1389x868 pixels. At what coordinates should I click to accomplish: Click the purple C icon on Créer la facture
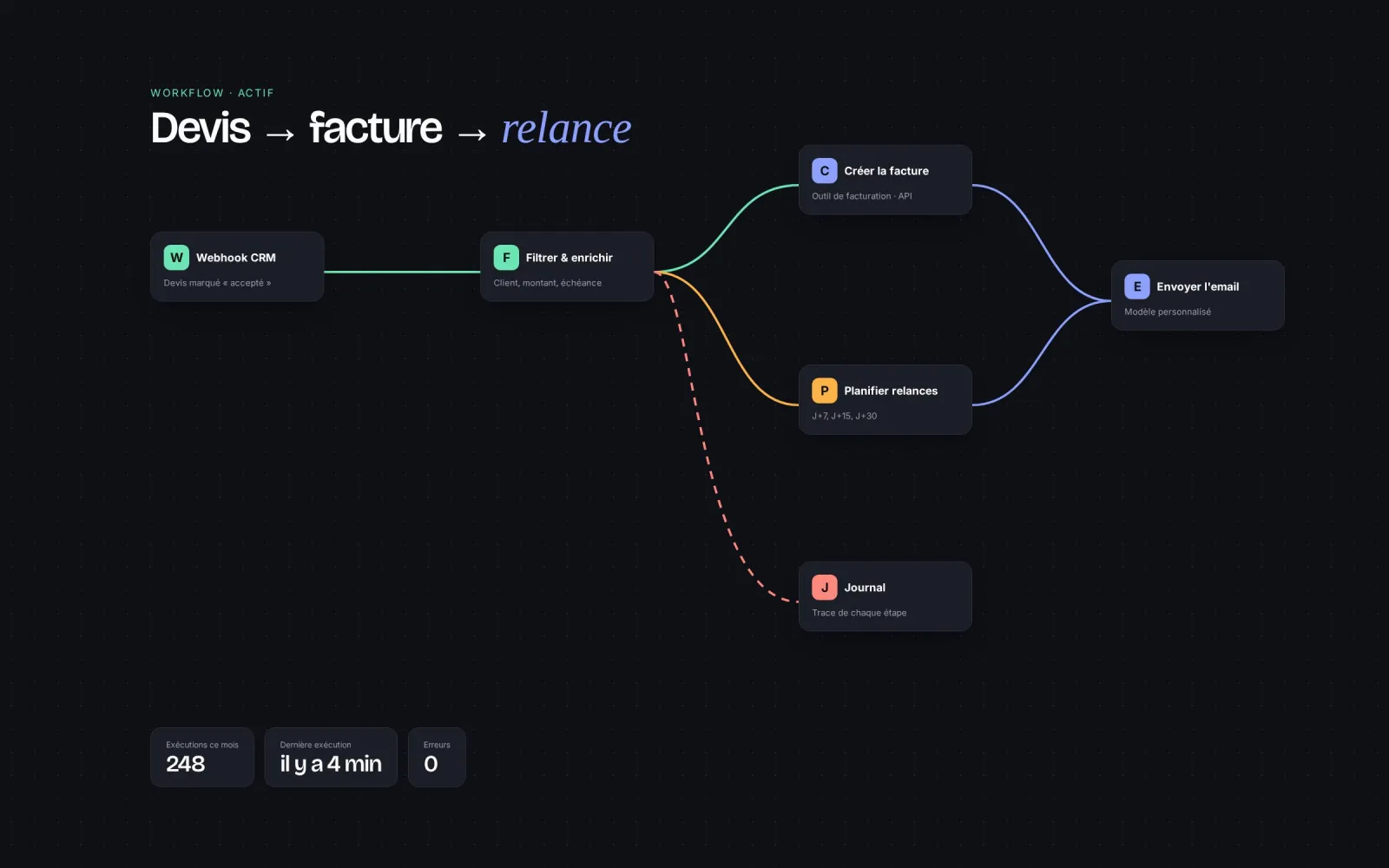coord(825,171)
